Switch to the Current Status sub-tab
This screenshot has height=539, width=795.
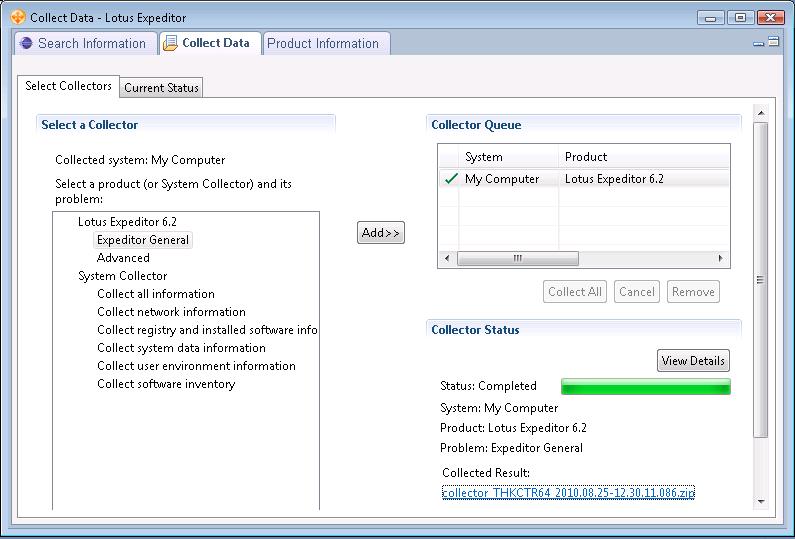tap(161, 88)
